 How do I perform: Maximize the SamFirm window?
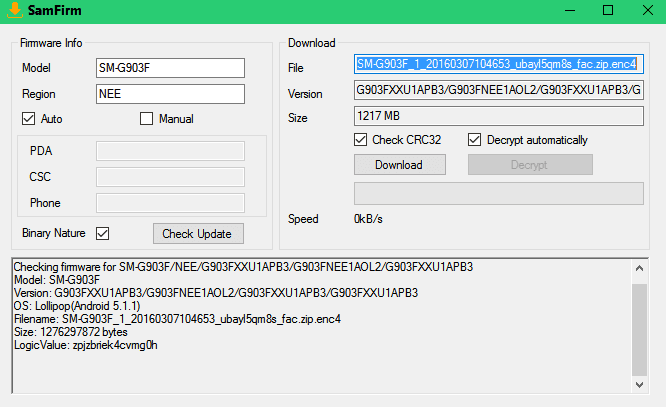[608, 10]
